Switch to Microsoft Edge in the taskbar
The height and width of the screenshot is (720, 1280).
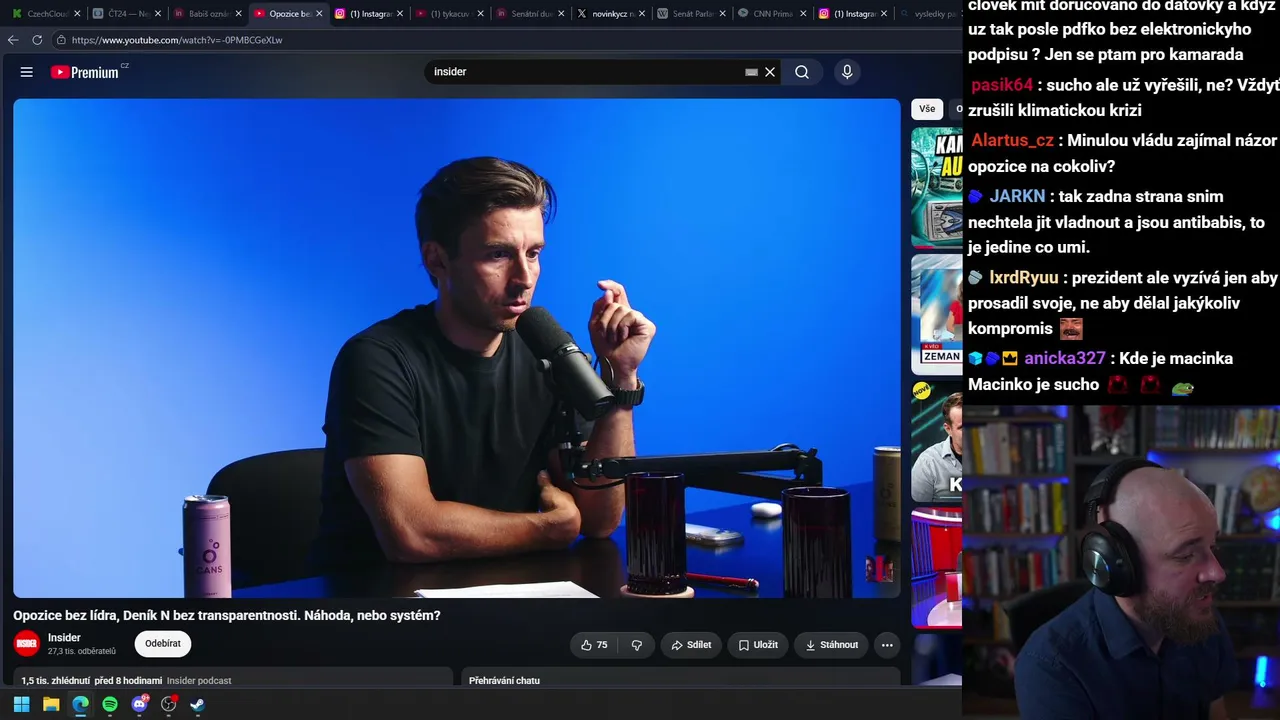click(80, 704)
